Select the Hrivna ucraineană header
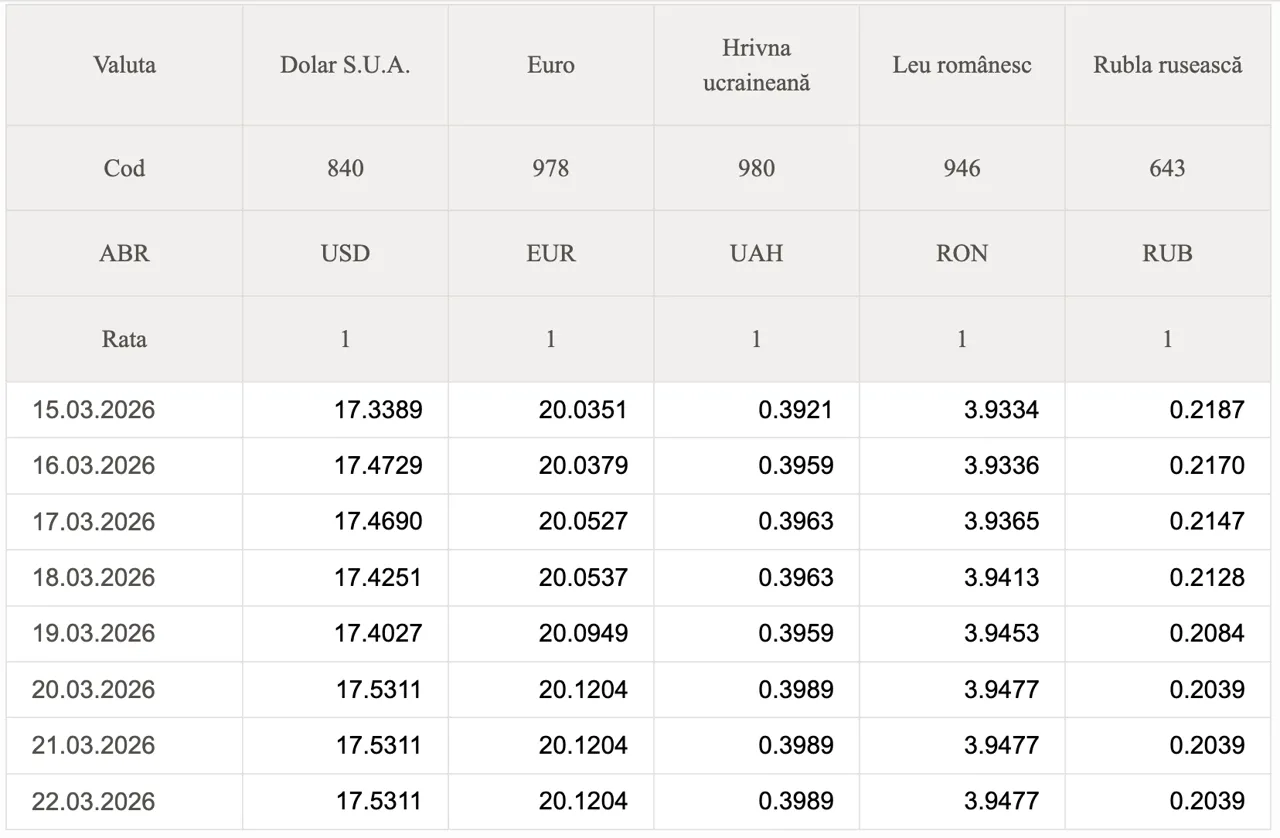Image resolution: width=1280 pixels, height=838 pixels. [x=756, y=65]
